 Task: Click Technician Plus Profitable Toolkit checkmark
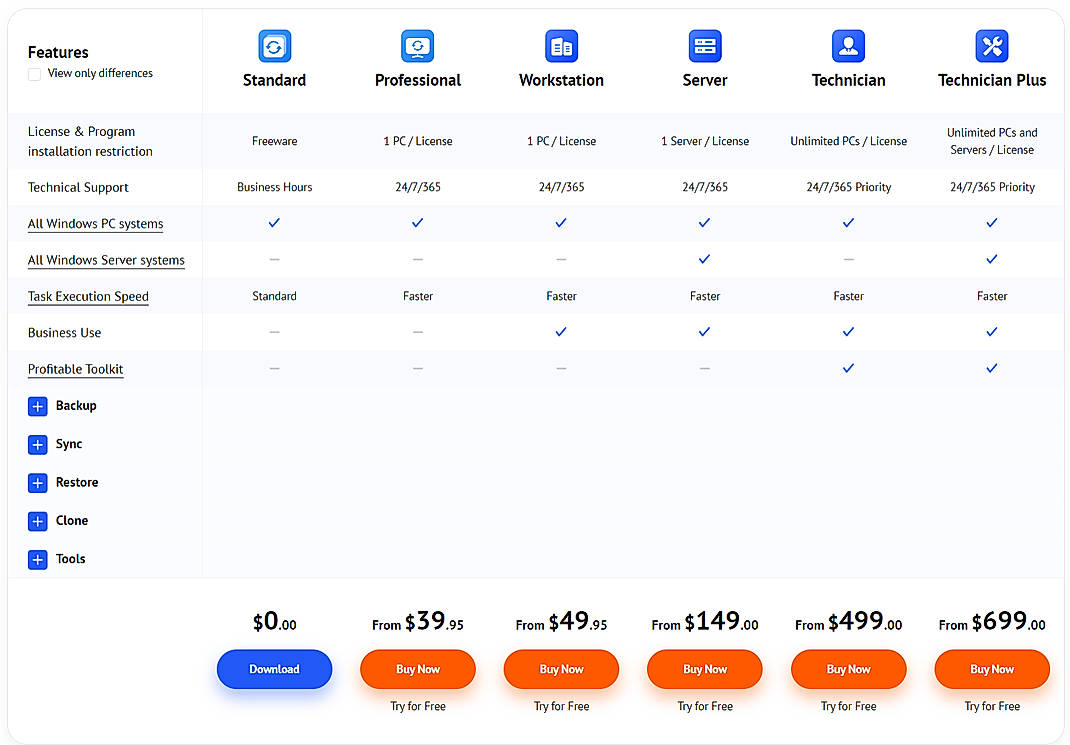[x=992, y=368]
